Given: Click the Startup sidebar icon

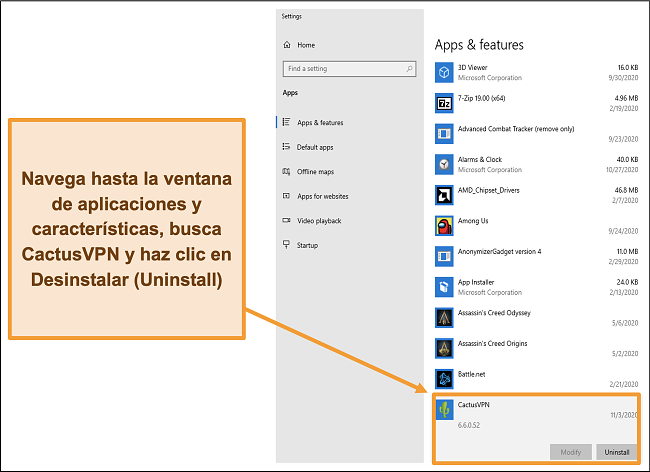Looking at the screenshot, I should (286, 244).
